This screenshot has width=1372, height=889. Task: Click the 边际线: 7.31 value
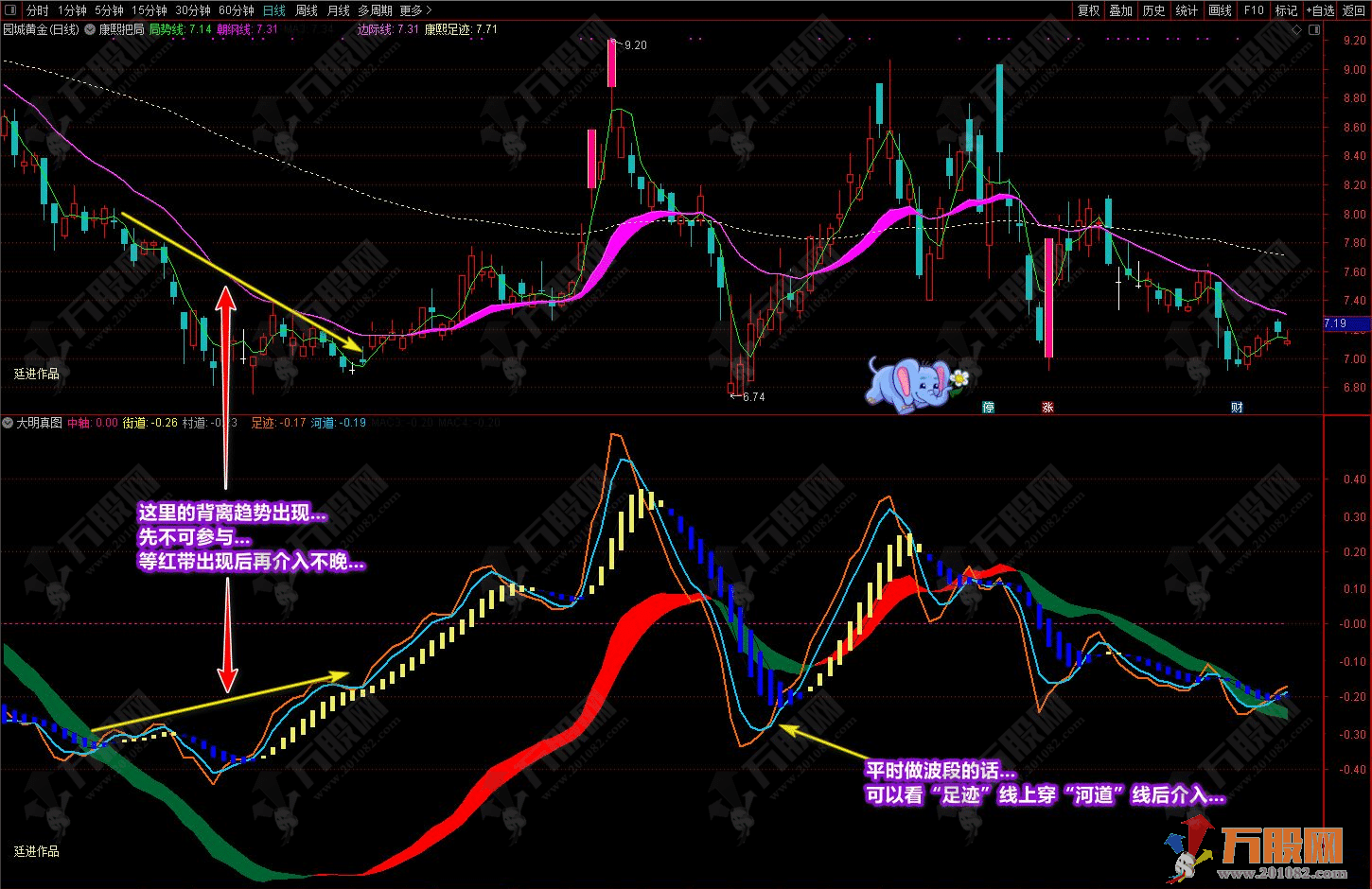pyautogui.click(x=388, y=29)
